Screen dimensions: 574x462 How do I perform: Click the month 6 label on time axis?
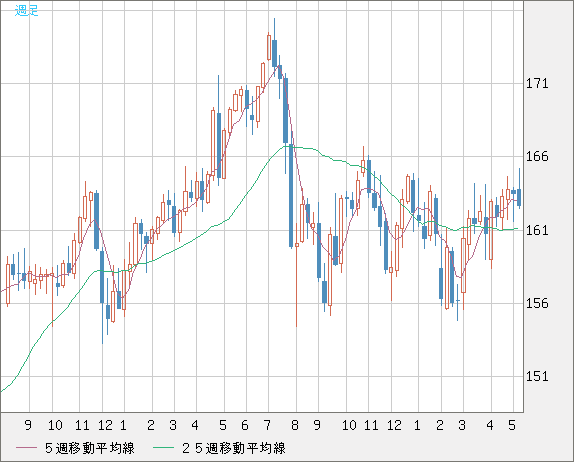[x=245, y=425]
